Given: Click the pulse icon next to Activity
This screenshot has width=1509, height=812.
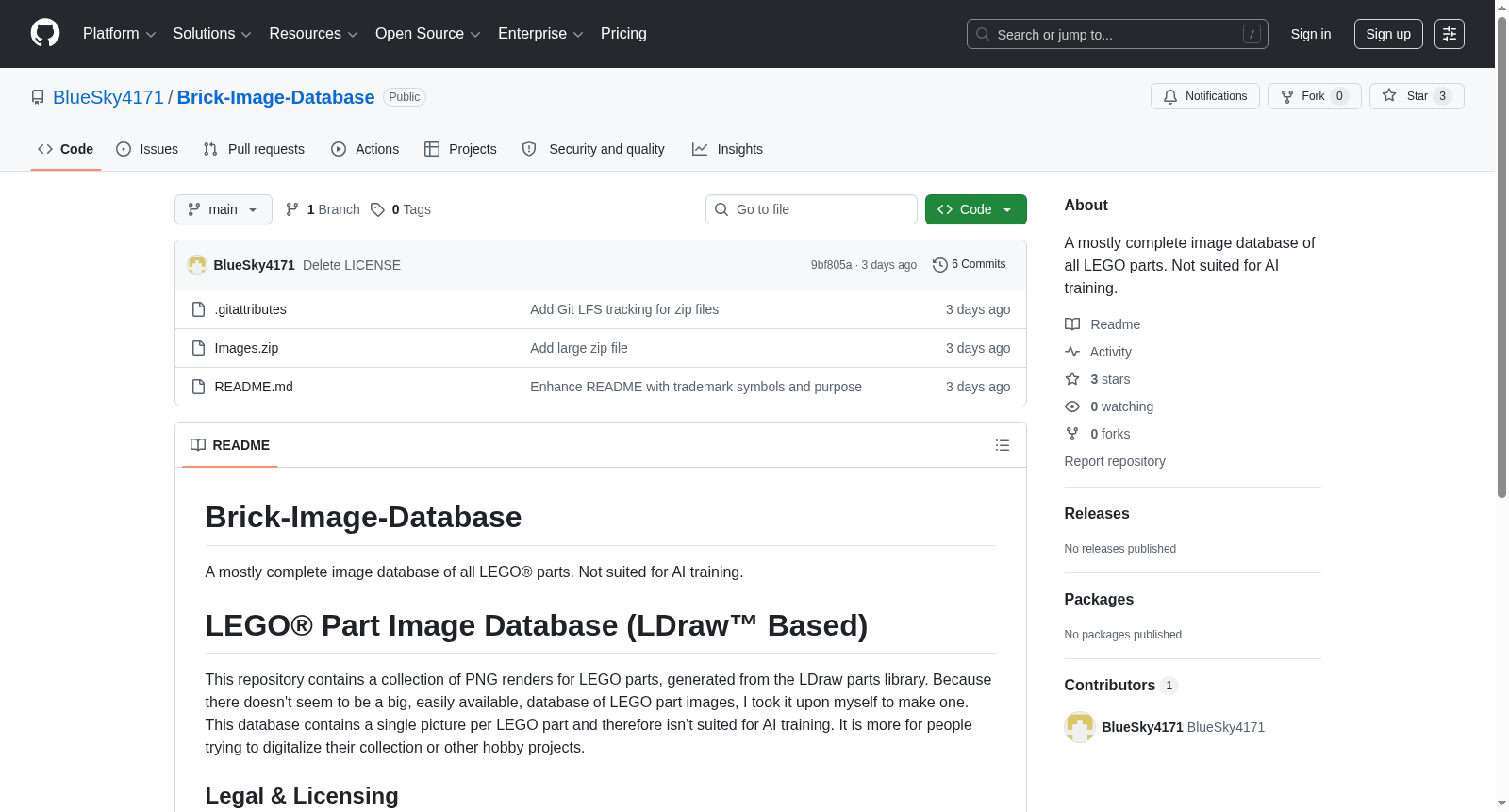Looking at the screenshot, I should tap(1072, 352).
